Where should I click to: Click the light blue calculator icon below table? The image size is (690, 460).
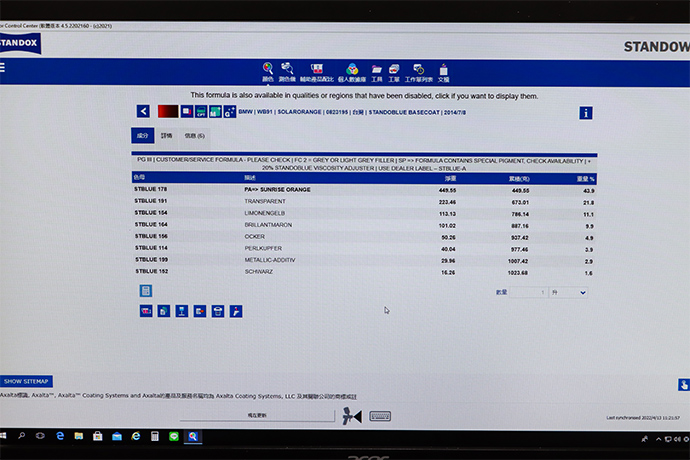pos(146,291)
